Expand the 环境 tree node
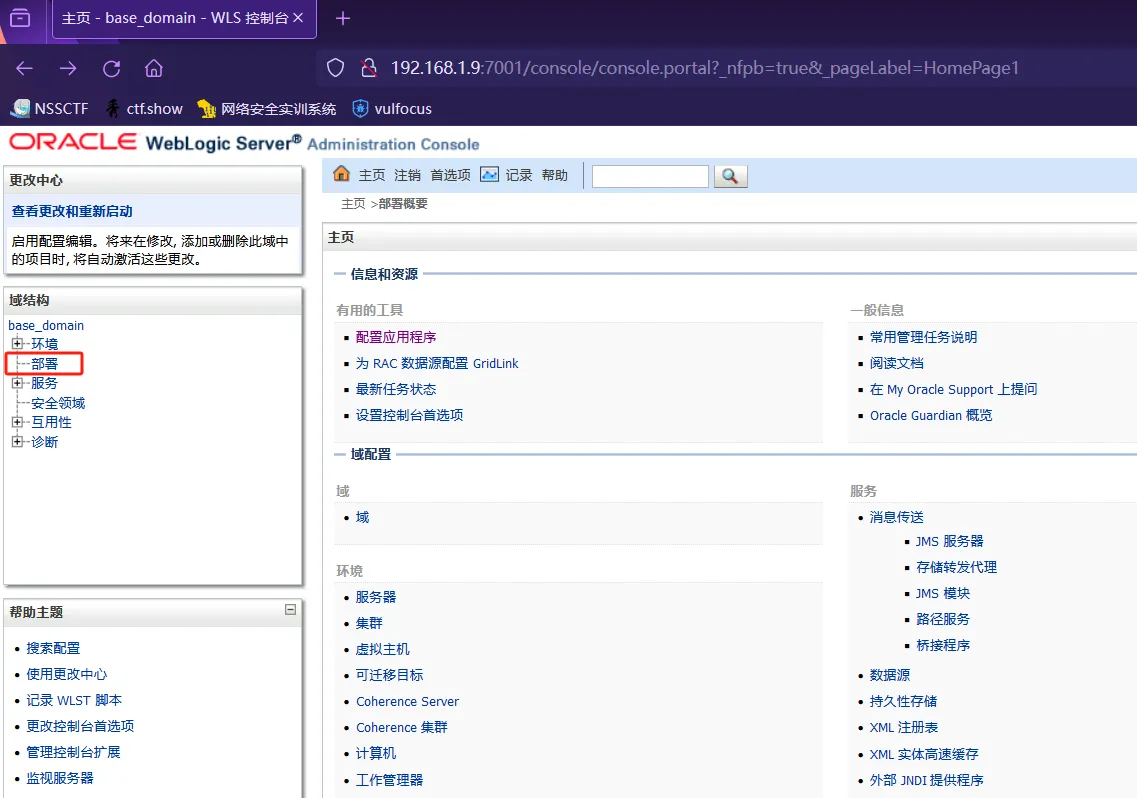Image resolution: width=1137 pixels, height=798 pixels. tap(17, 343)
